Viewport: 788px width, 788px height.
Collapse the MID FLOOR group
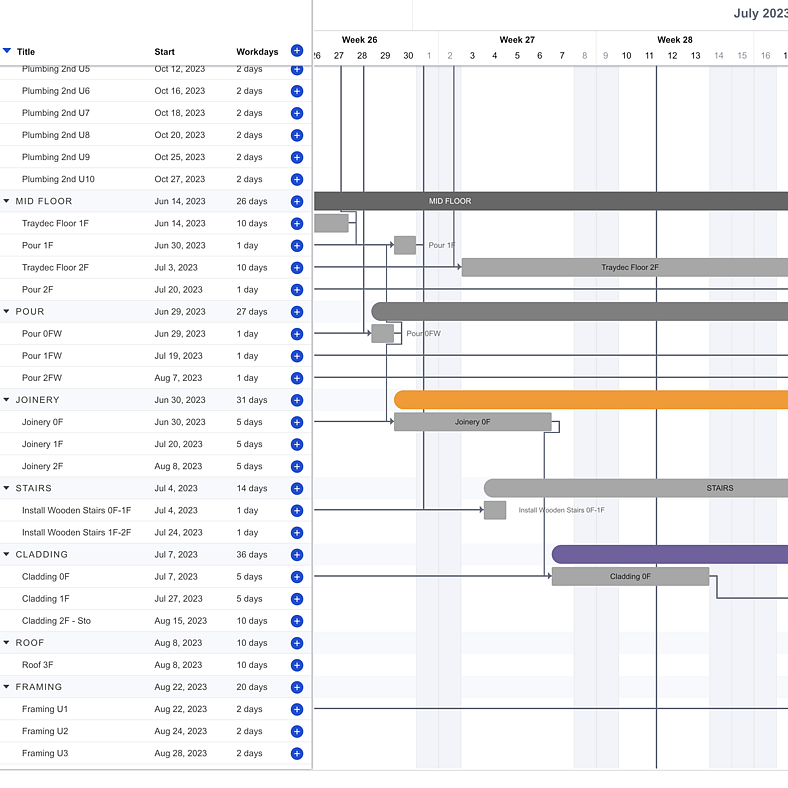(x=7, y=202)
